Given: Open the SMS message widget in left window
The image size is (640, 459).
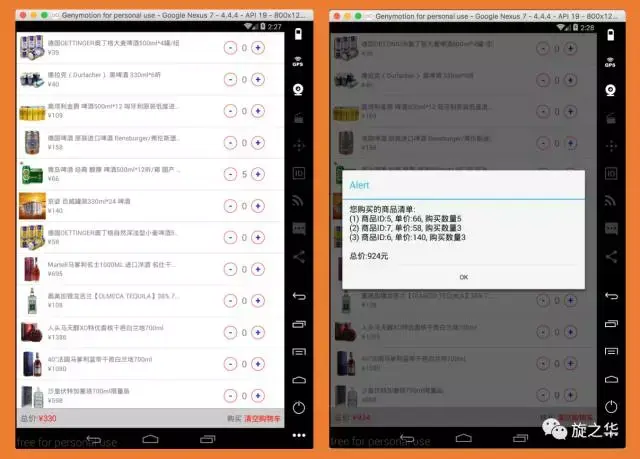Looking at the screenshot, I should coord(299,228).
